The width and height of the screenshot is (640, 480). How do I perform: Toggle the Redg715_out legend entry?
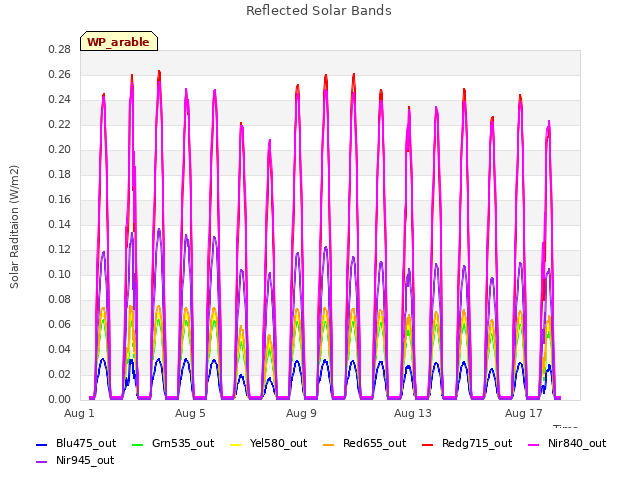pyautogui.click(x=467, y=444)
